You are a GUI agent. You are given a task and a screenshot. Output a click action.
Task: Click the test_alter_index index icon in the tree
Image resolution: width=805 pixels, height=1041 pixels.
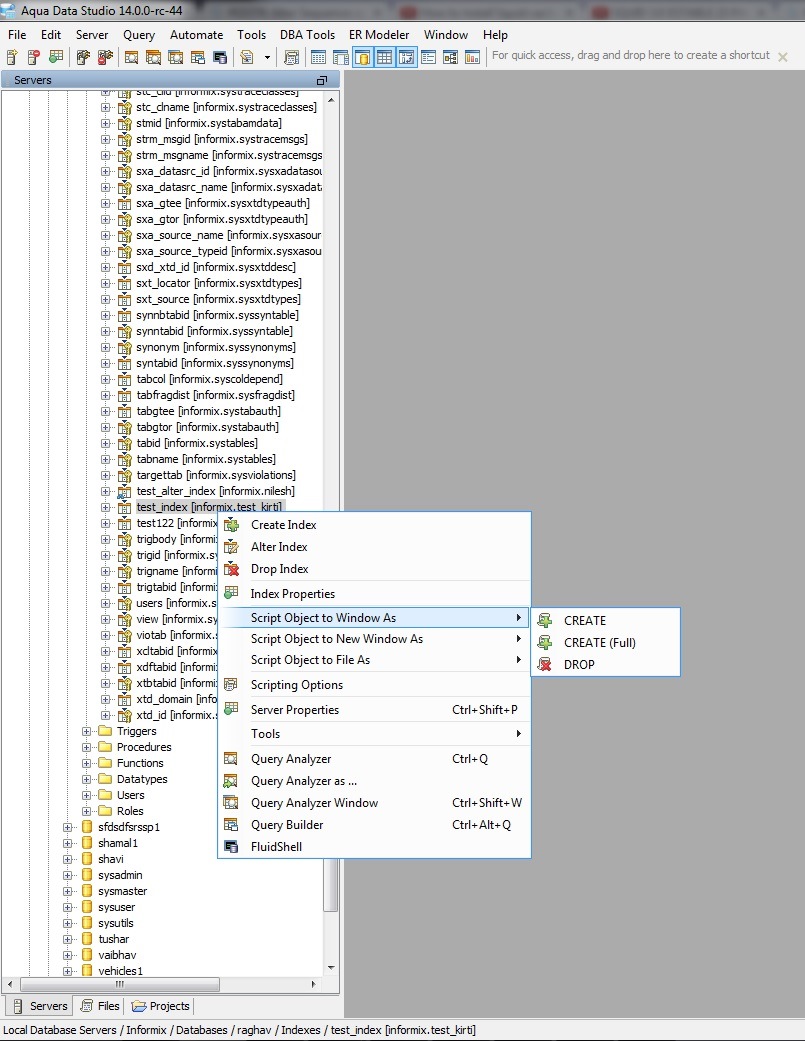tap(123, 491)
